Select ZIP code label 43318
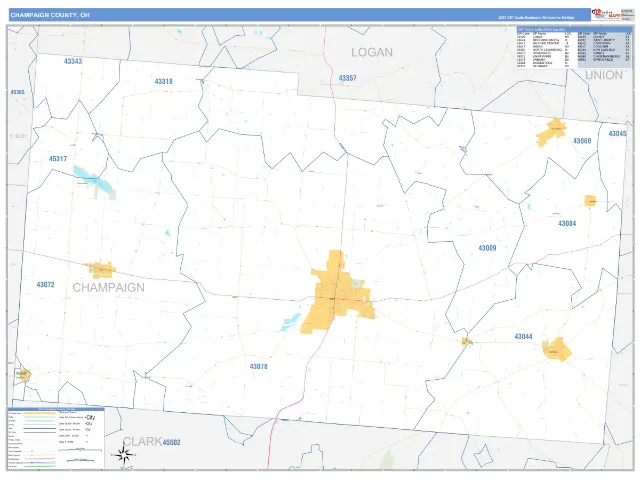640x480 pixels. 163,81
